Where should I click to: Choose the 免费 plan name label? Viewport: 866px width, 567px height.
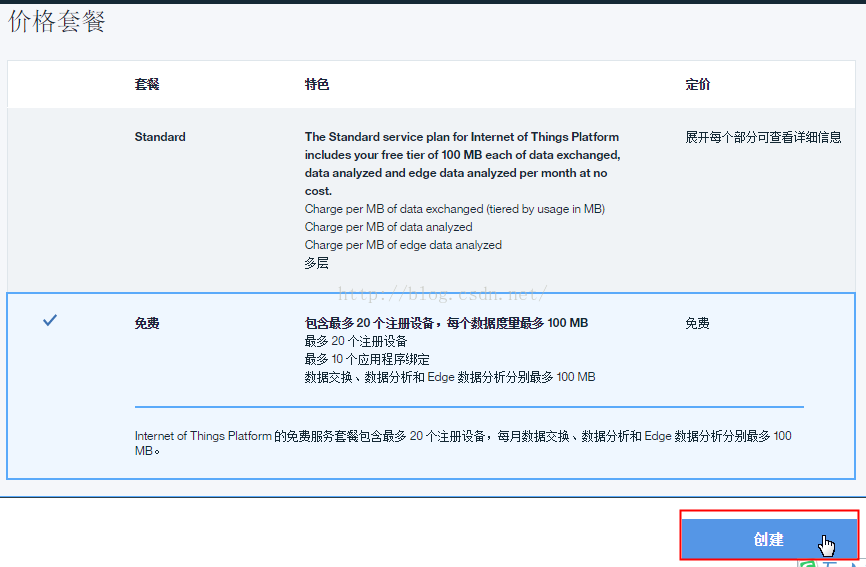click(147, 324)
